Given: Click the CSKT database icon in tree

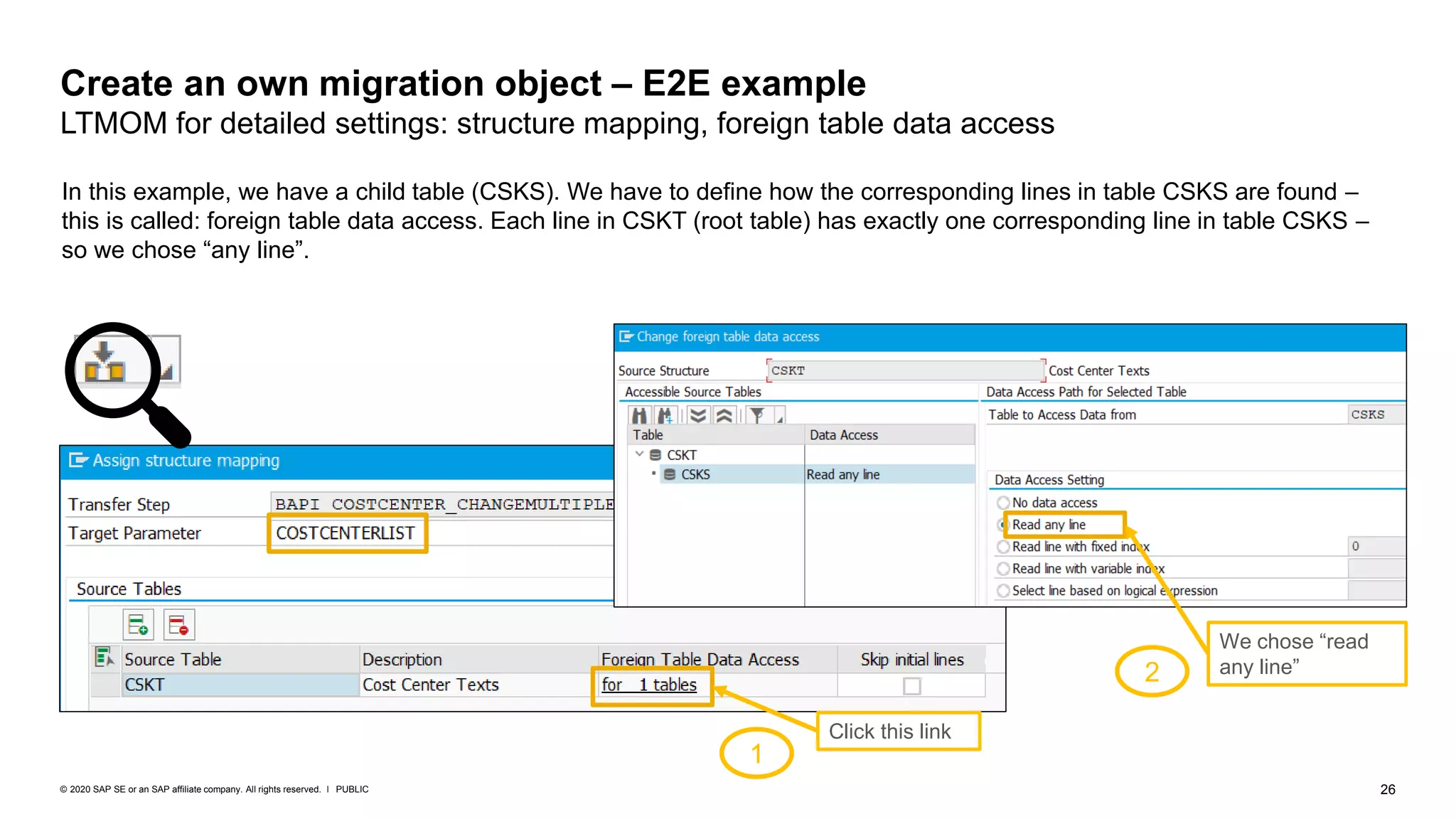Looking at the screenshot, I should pos(655,455).
